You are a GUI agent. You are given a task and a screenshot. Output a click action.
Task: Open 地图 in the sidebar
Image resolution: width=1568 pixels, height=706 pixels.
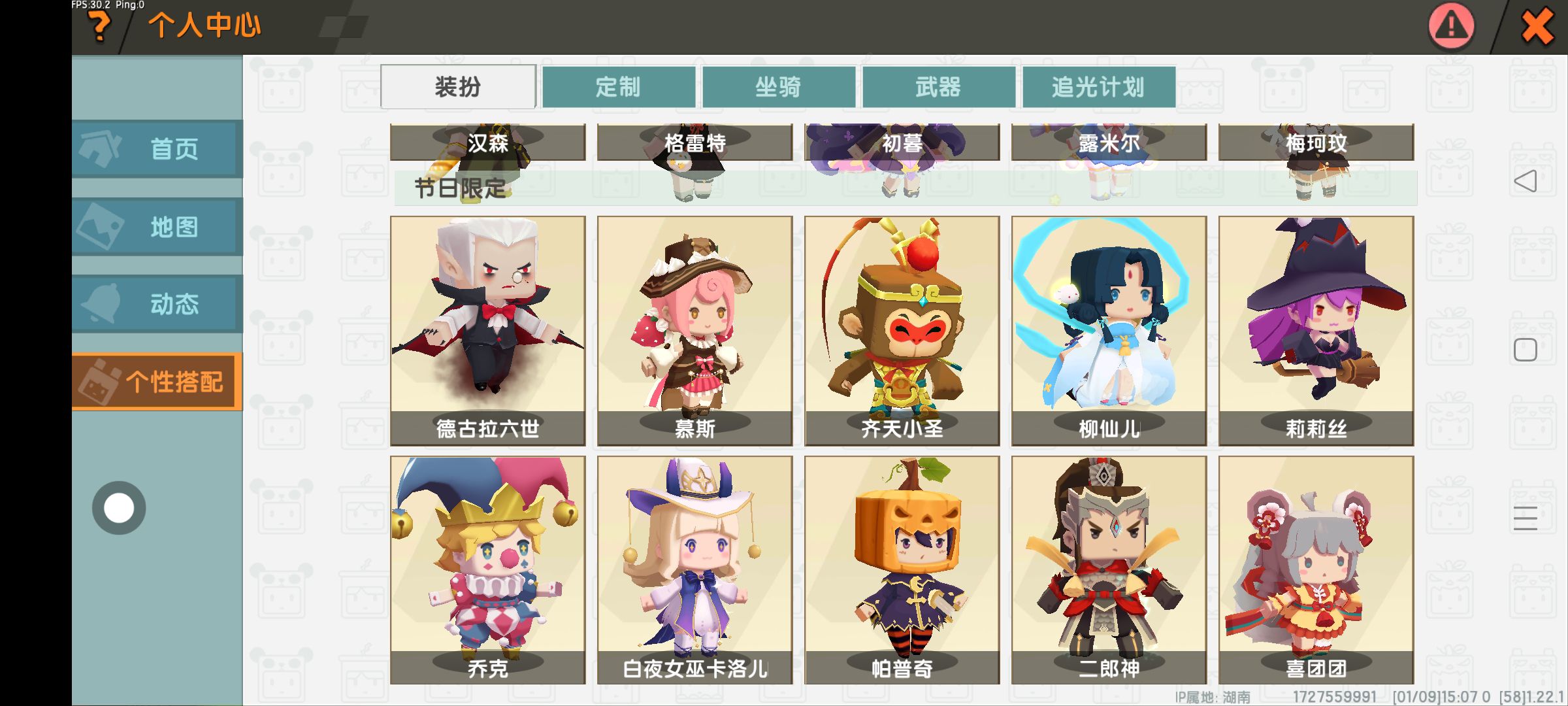coord(157,227)
